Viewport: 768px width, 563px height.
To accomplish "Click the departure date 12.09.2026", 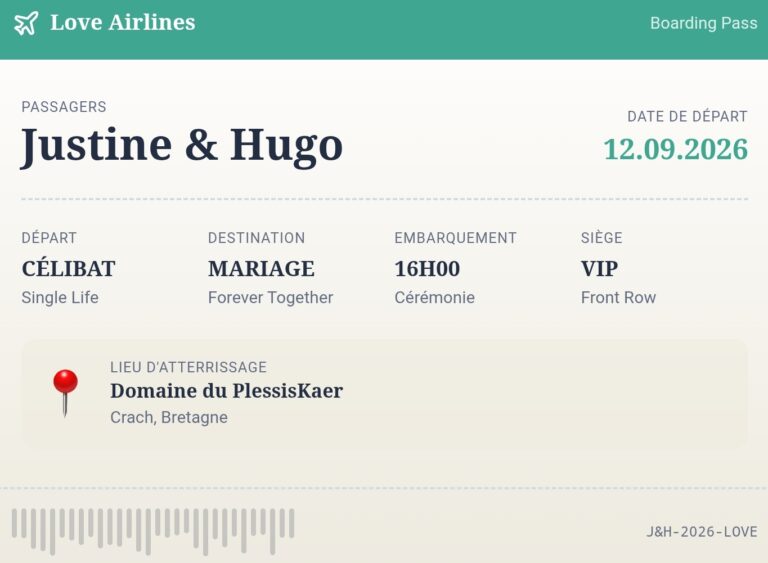I will click(x=675, y=149).
